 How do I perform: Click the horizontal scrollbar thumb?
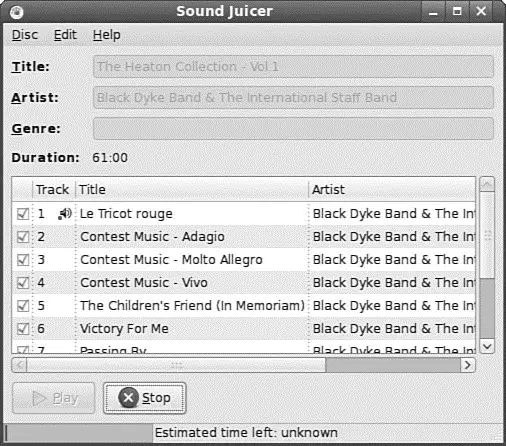[176, 365]
